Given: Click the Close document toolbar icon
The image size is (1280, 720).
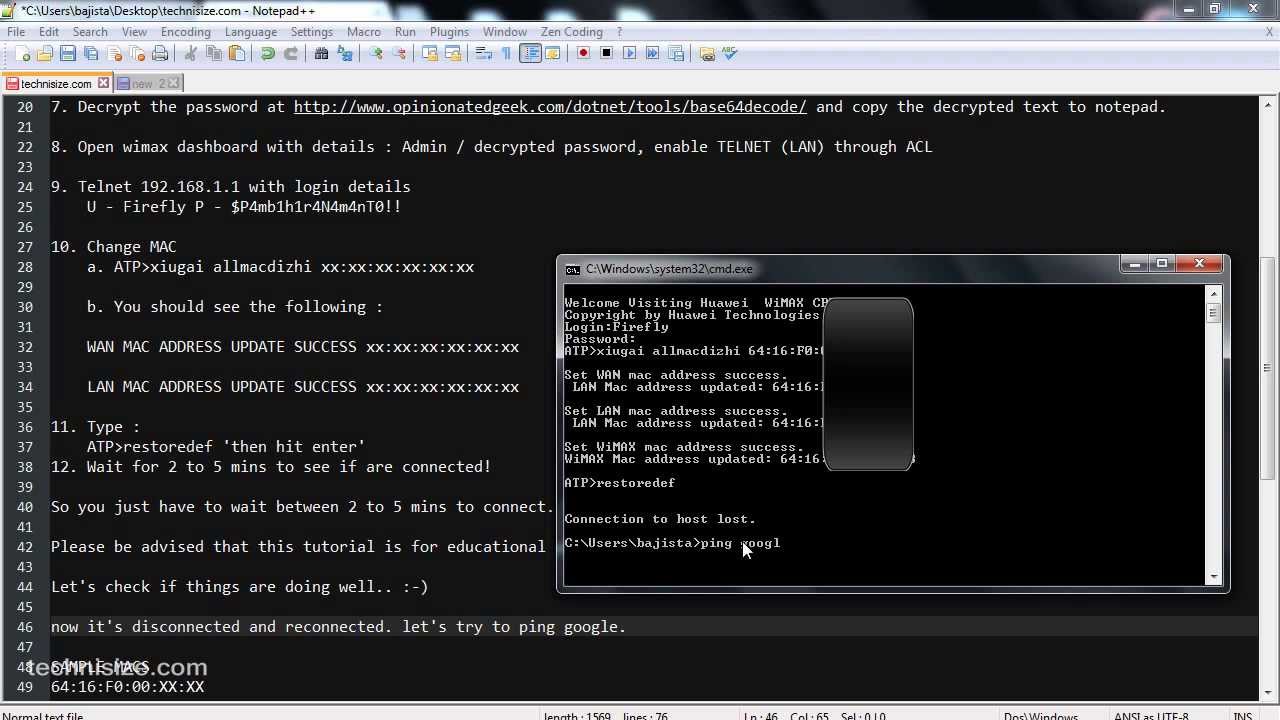Looking at the screenshot, I should coord(114,53).
